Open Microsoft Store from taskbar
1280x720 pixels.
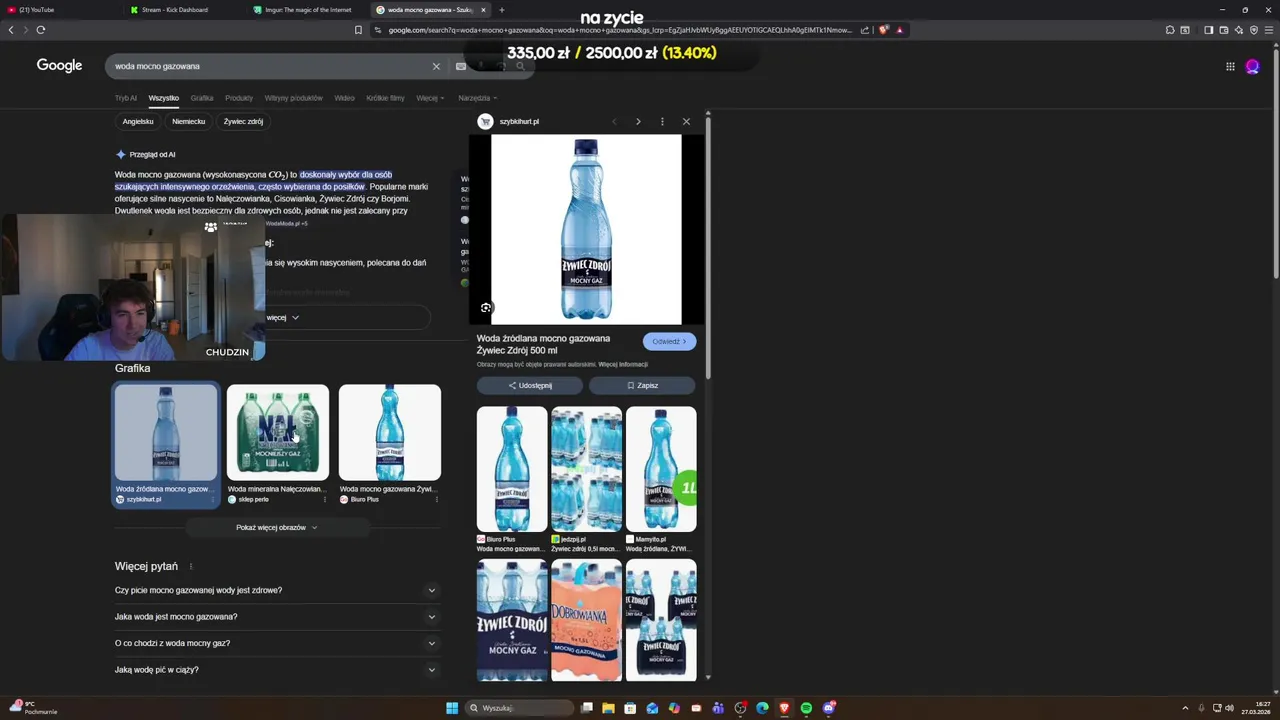coord(630,708)
